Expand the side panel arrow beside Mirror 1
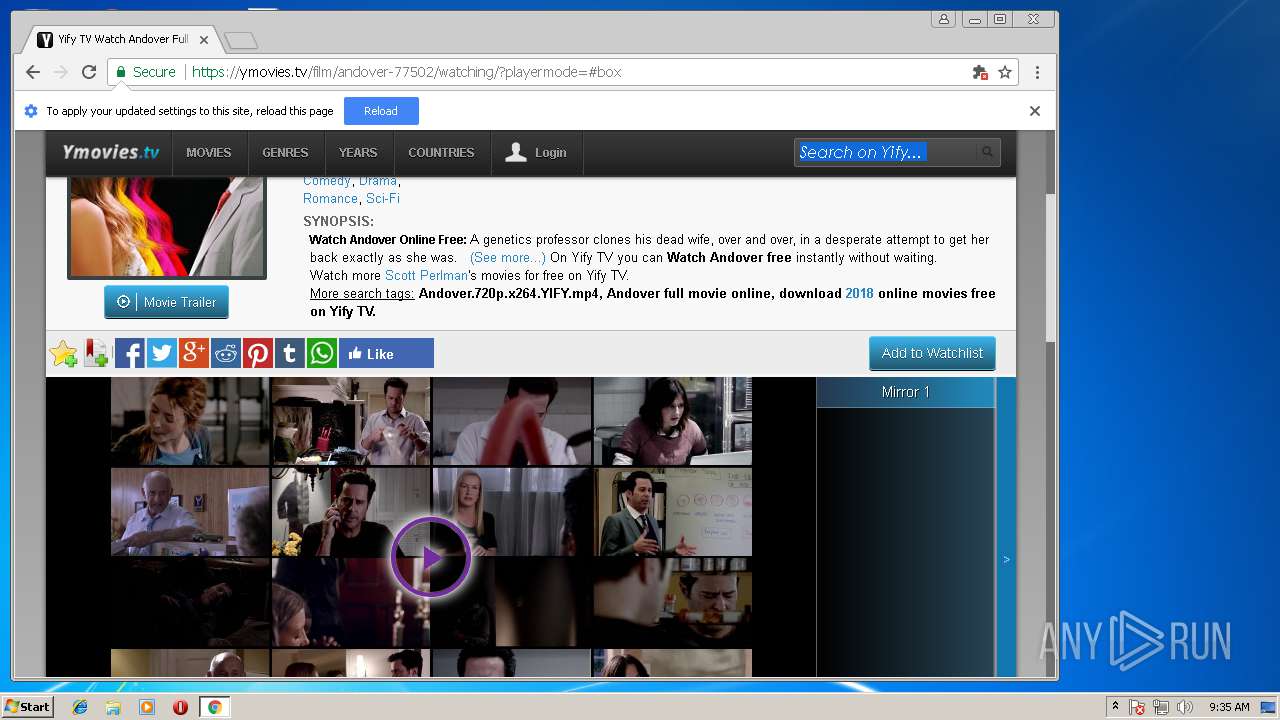 click(1006, 559)
